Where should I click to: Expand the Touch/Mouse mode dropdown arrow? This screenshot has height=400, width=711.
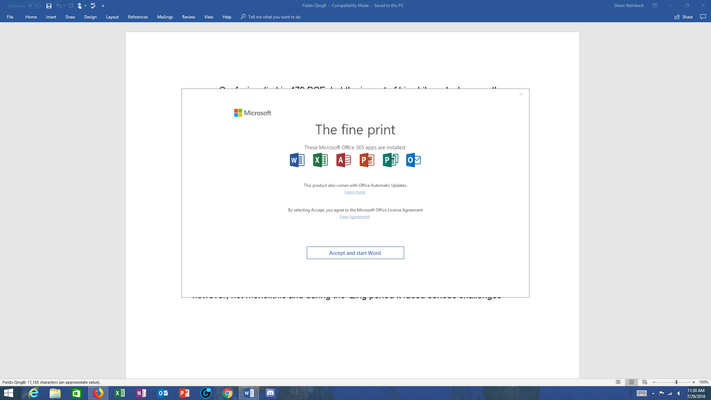(85, 6)
